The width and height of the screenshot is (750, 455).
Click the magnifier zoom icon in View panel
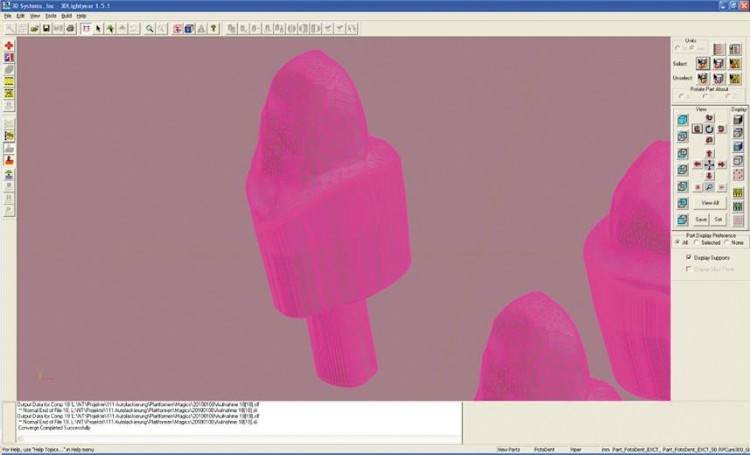(709, 187)
